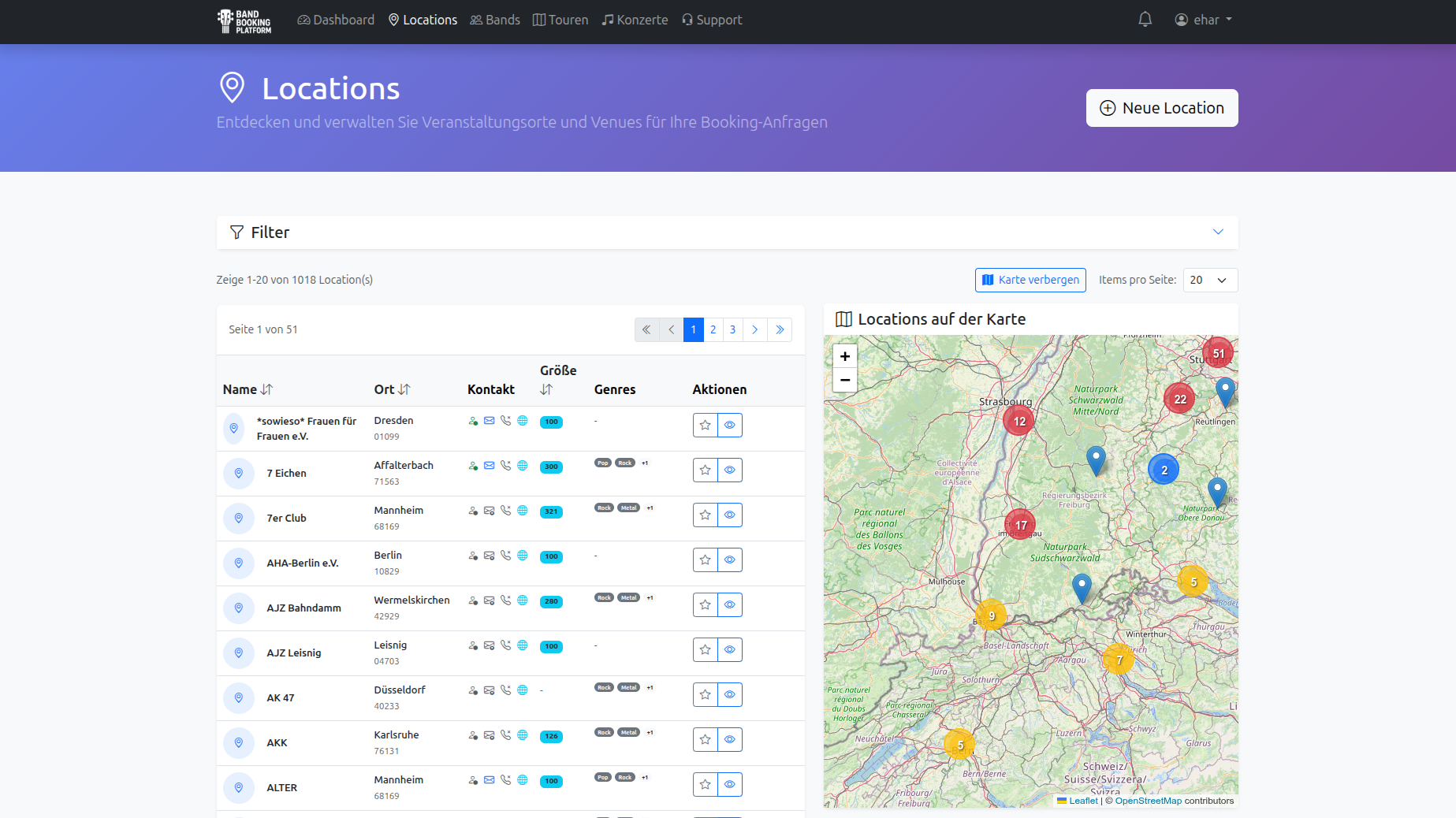Screen dimensions: 1456x818
Task: Click the location pin icon beside AKK
Action: click(x=239, y=742)
